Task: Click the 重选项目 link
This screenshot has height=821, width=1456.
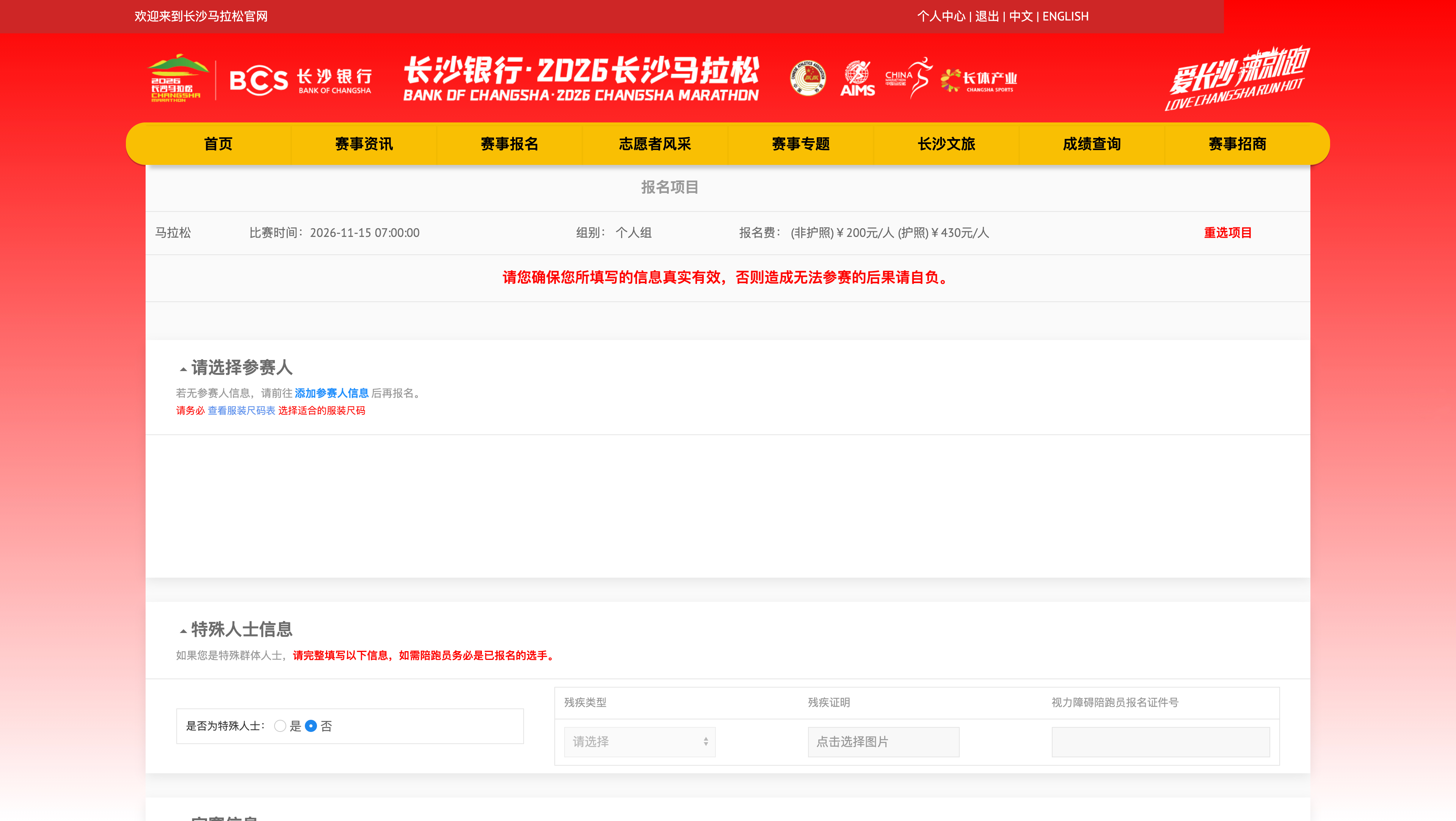Action: (1228, 233)
